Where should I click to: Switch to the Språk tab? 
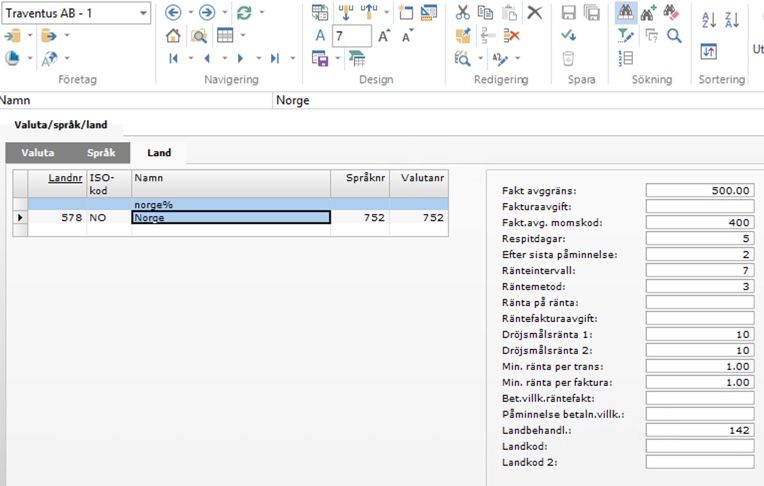click(x=101, y=153)
